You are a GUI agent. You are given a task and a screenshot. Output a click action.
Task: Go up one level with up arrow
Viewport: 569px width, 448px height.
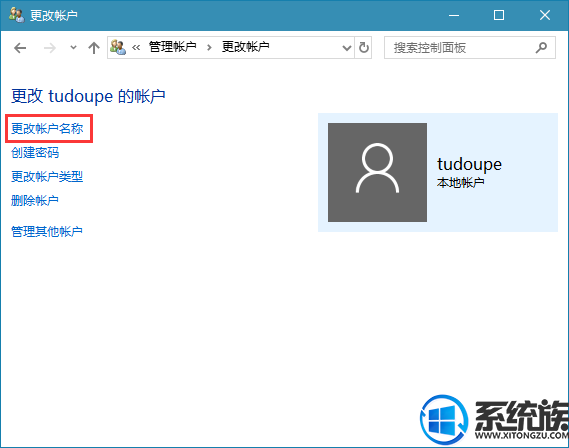tap(94, 48)
